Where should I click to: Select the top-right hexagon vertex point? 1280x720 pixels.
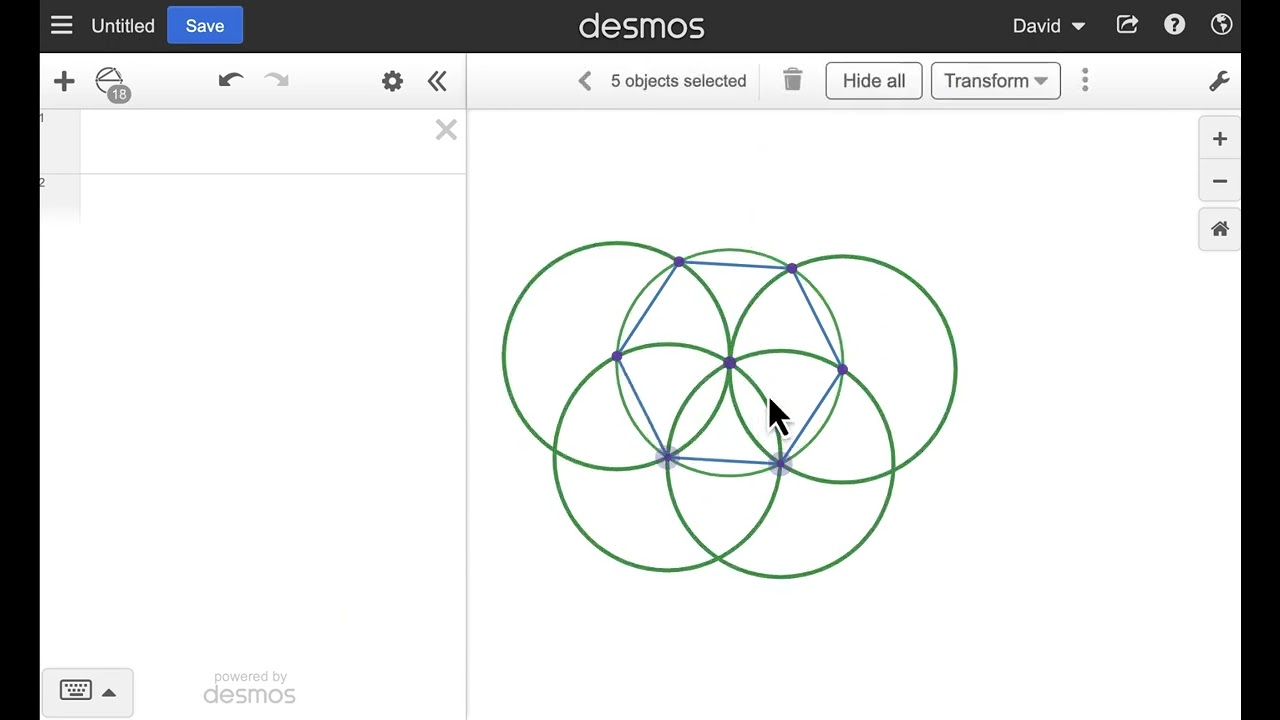tap(792, 268)
